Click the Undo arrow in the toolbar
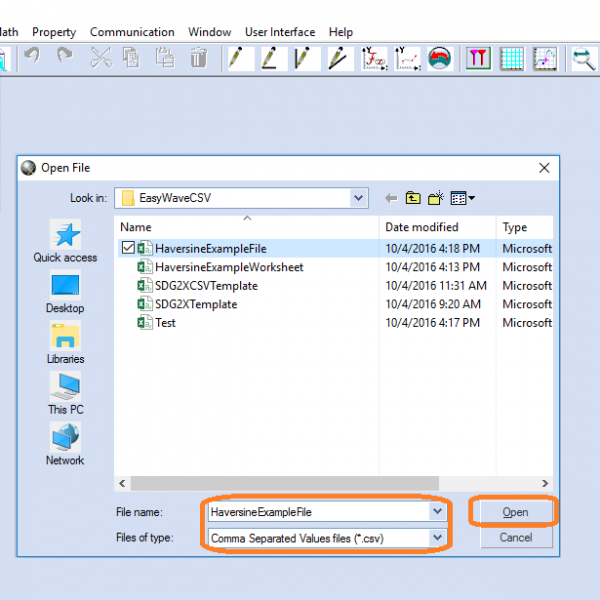 click(32, 58)
